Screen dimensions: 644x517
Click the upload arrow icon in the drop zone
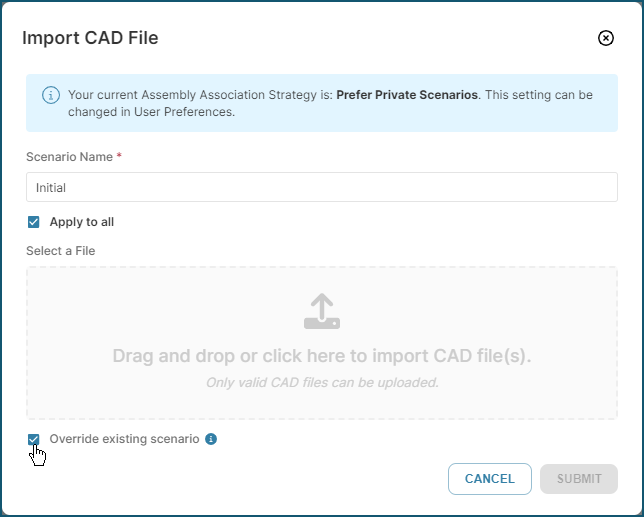[322, 311]
